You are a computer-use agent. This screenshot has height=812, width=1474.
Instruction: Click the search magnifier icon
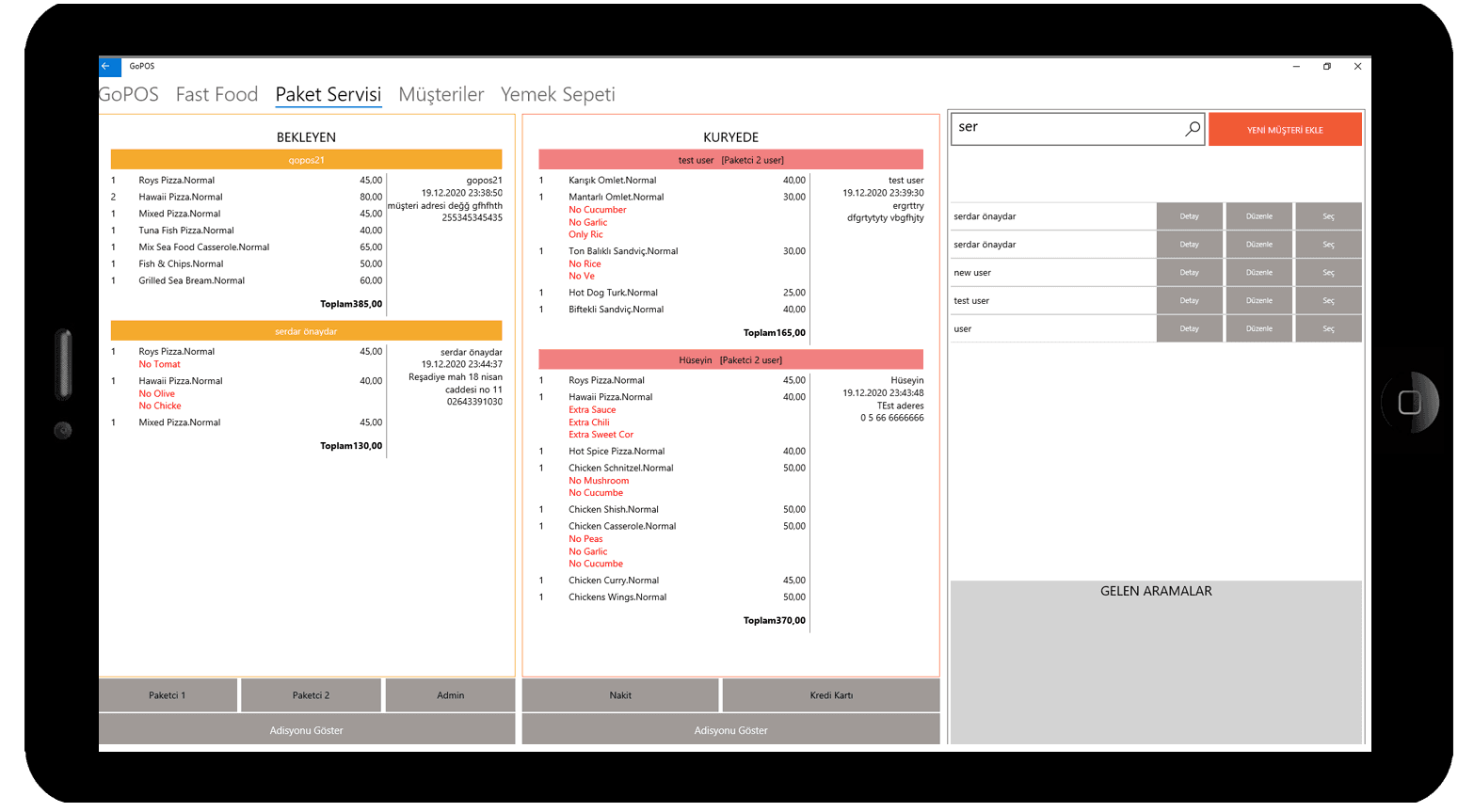(1193, 129)
